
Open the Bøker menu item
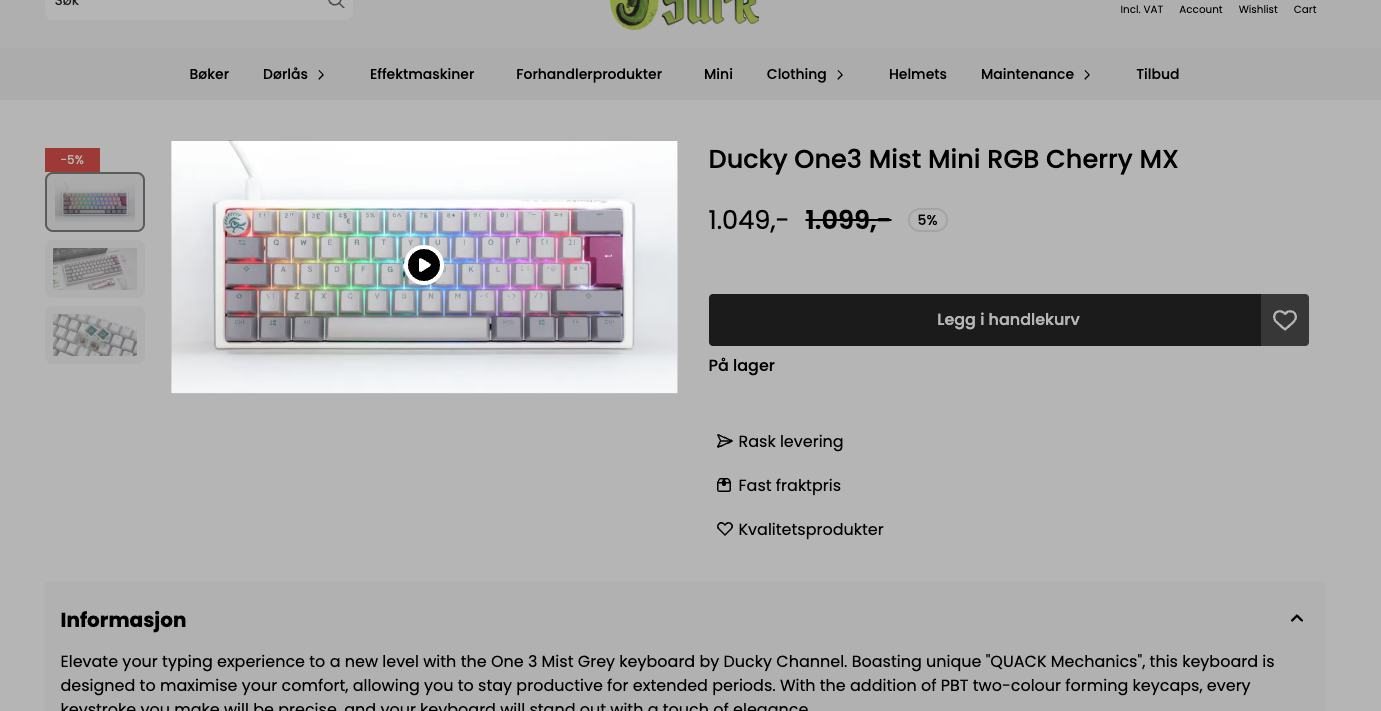coord(209,74)
